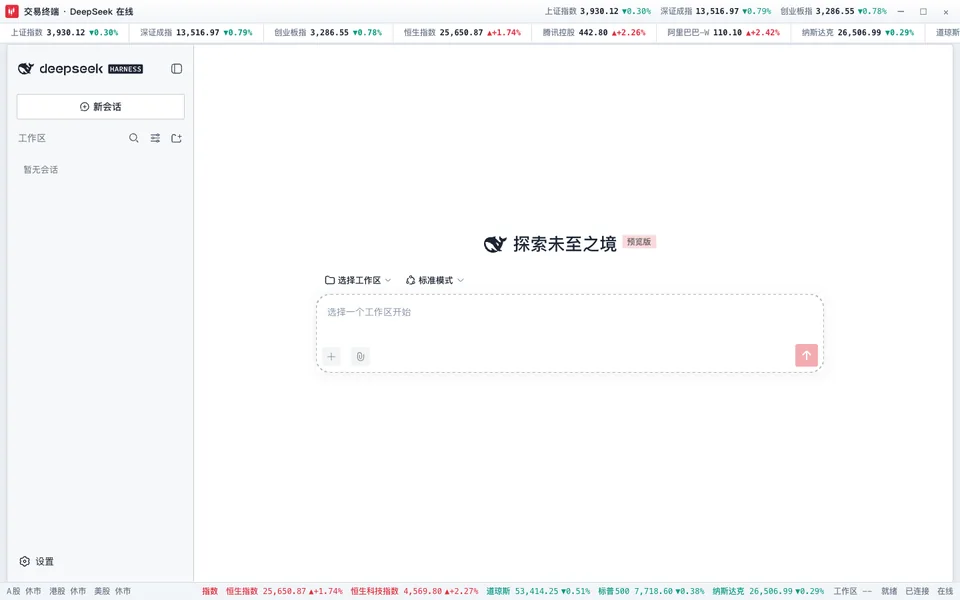Click 港股 休市 status in status bar

pos(68,591)
